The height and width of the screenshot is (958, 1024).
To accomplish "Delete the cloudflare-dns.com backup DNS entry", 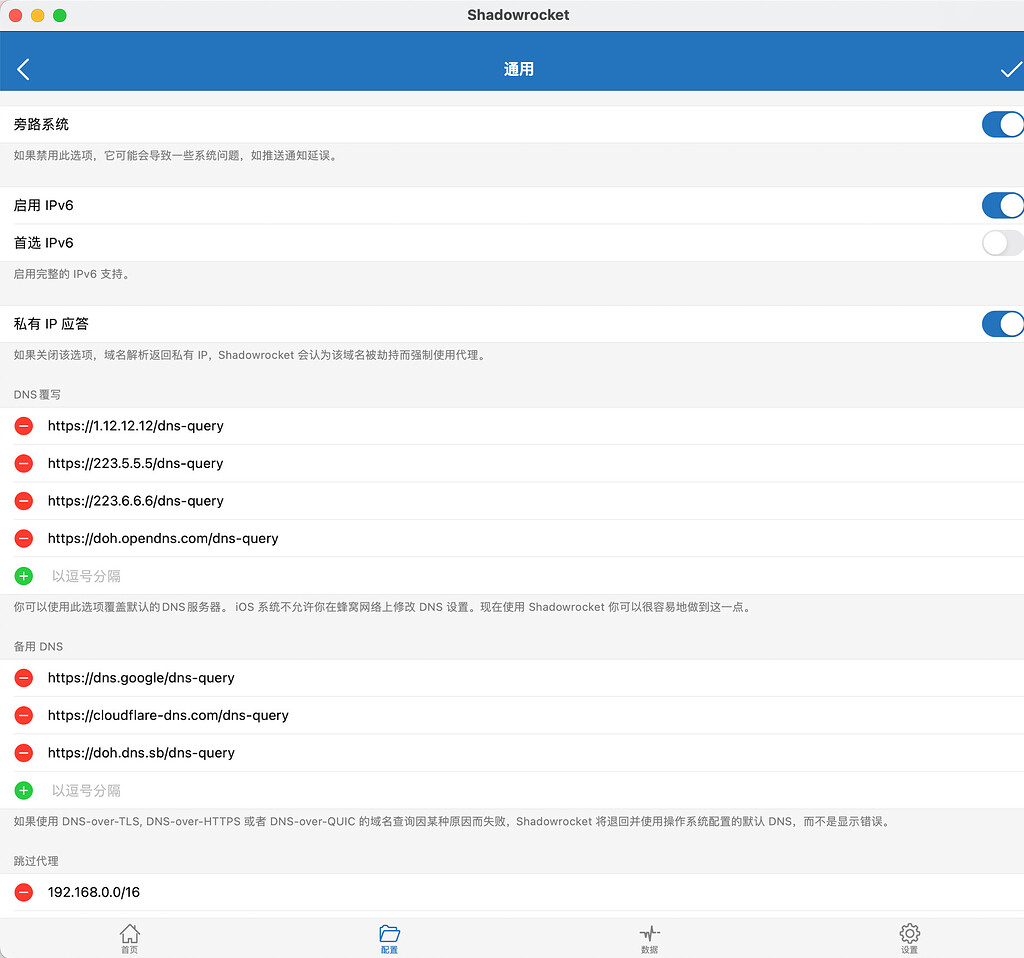I will [24, 716].
